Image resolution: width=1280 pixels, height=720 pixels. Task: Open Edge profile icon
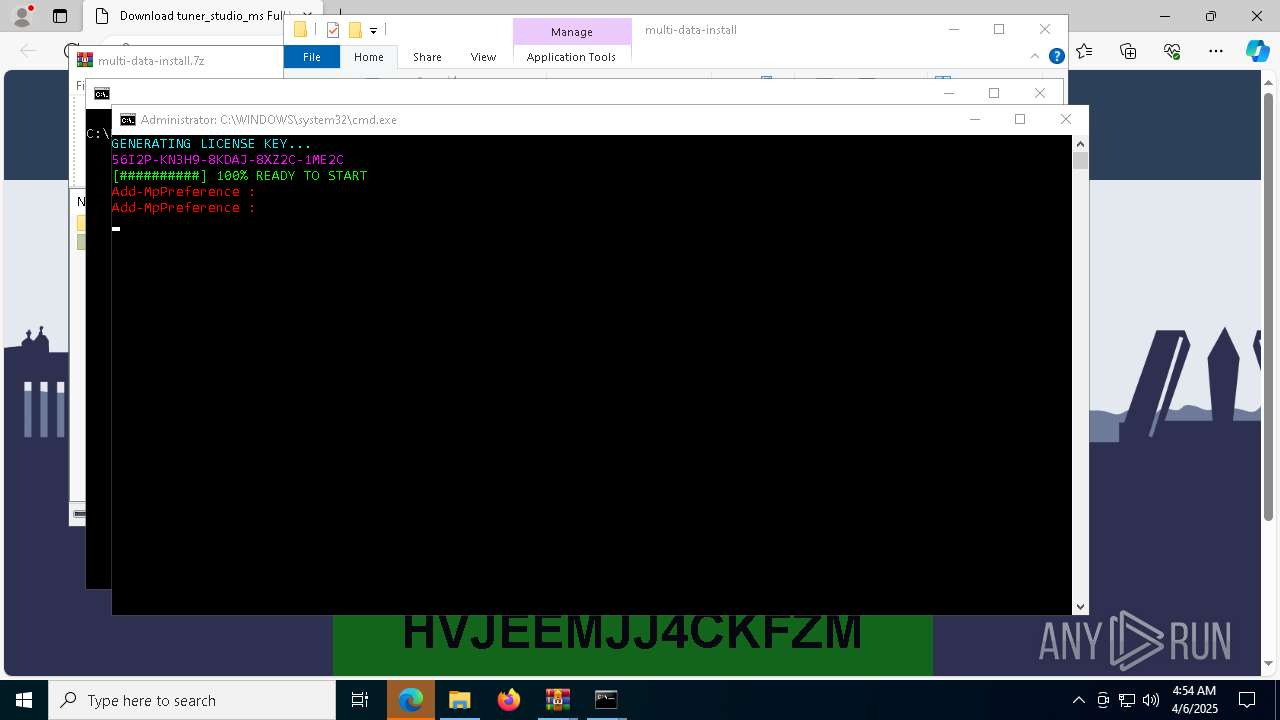pyautogui.click(x=22, y=16)
